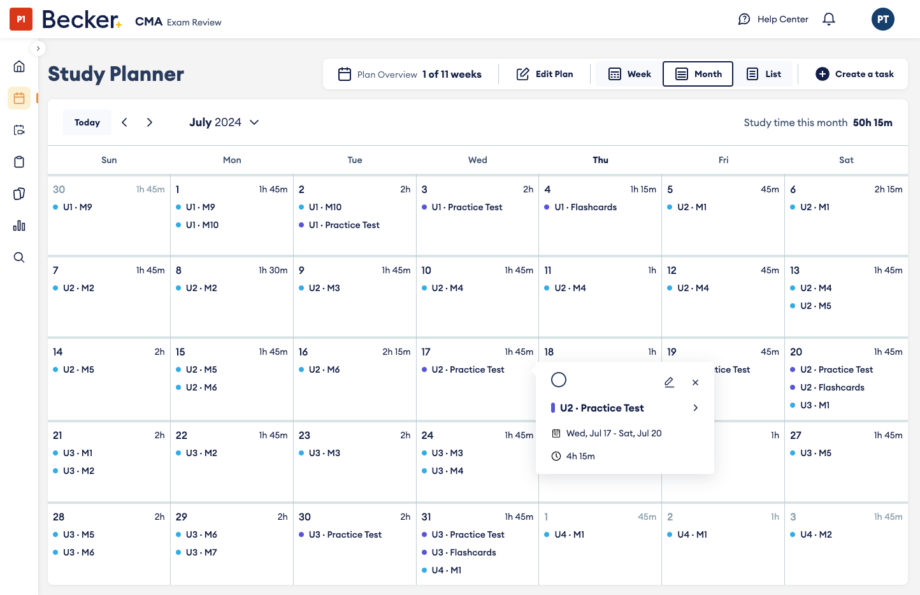Click the Study Planner calendar sidebar icon

coord(19,98)
